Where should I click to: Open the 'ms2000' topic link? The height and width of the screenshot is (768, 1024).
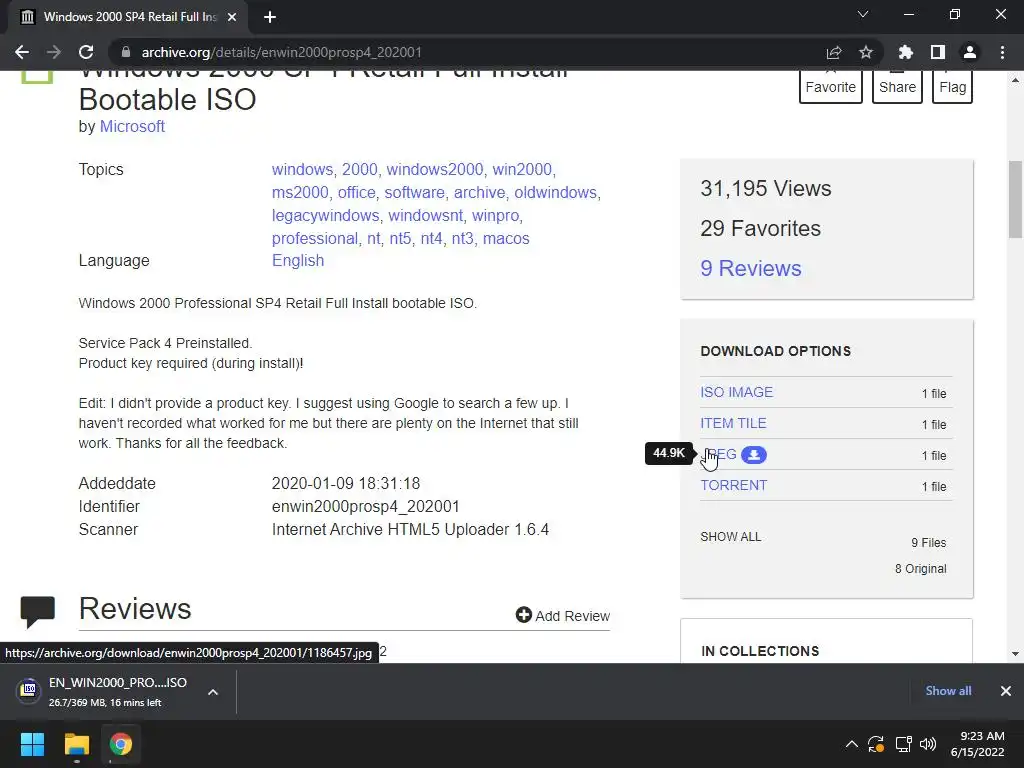click(300, 193)
